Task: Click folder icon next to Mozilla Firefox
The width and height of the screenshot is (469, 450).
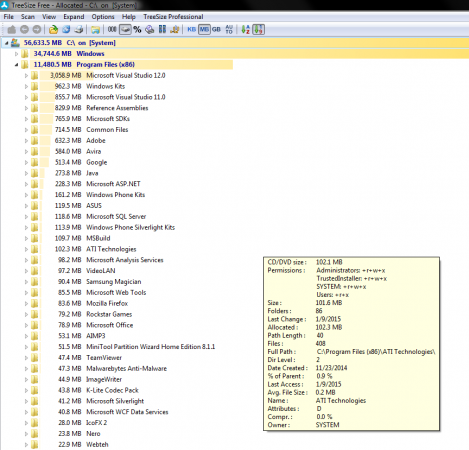Action: point(35,303)
